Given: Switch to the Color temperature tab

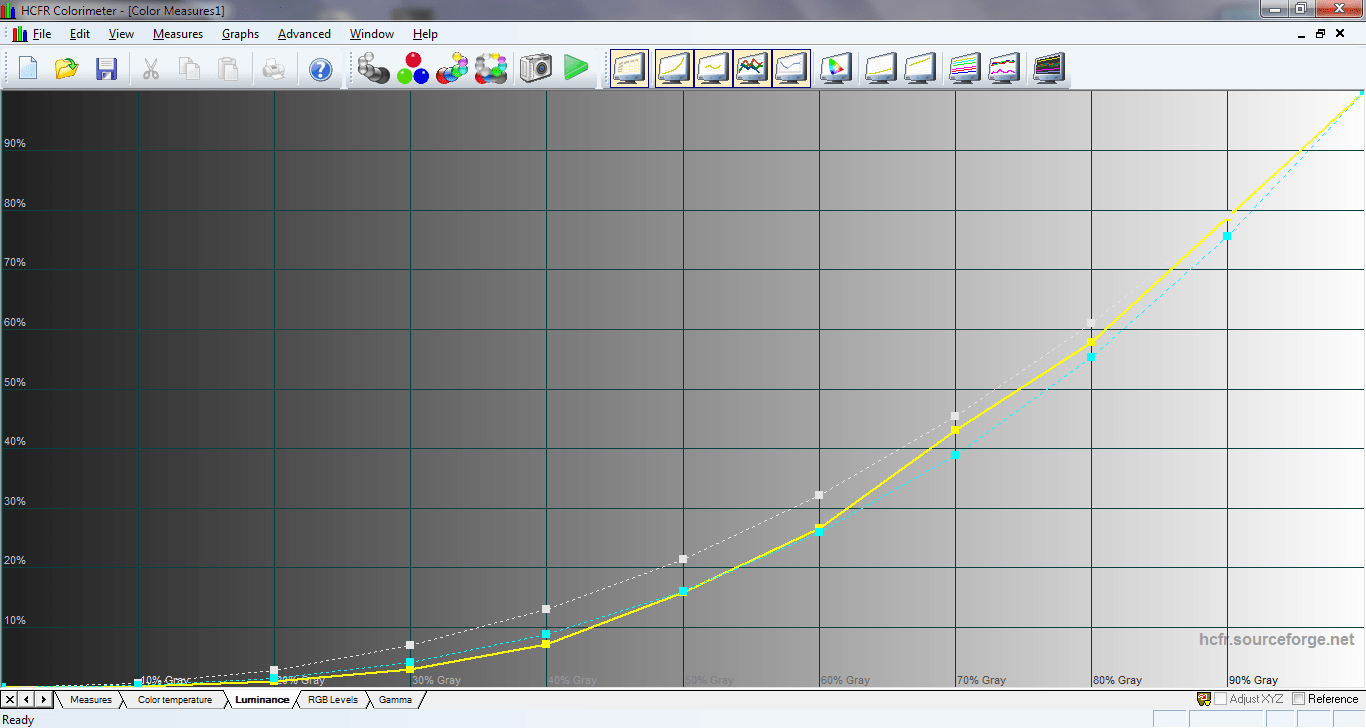Looking at the screenshot, I should [175, 700].
